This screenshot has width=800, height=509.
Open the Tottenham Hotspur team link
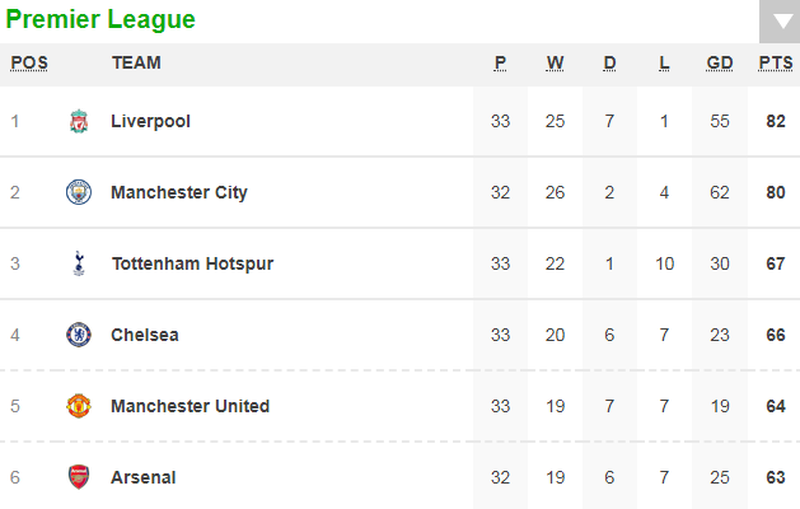coord(192,264)
